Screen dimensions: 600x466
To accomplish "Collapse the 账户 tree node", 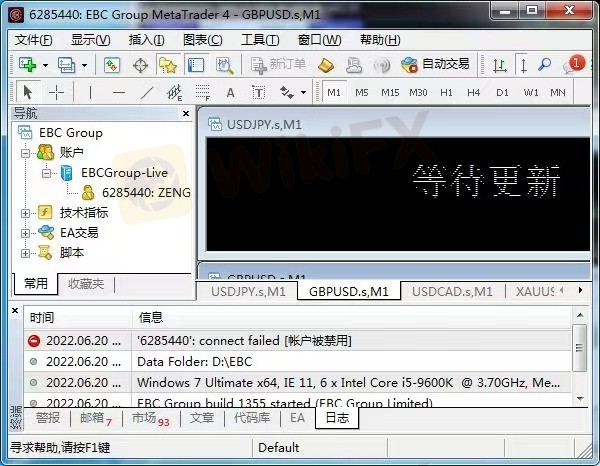I will [25, 153].
